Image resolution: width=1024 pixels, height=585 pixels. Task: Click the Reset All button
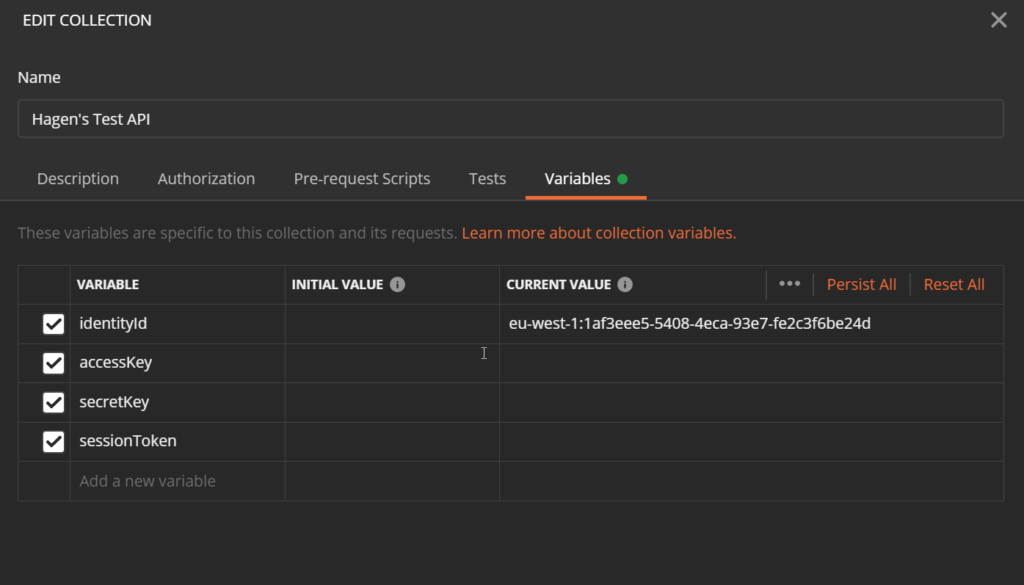tap(954, 285)
